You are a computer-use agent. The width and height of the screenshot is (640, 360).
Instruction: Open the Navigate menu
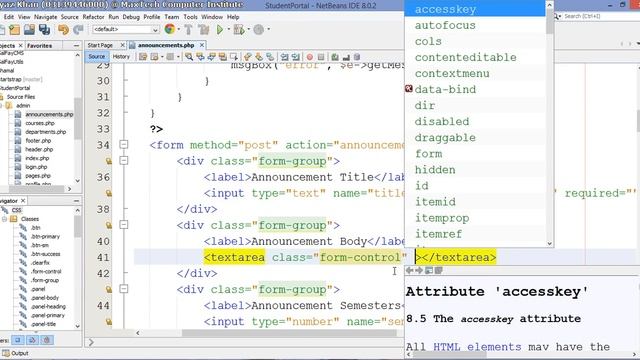(x=45, y=17)
